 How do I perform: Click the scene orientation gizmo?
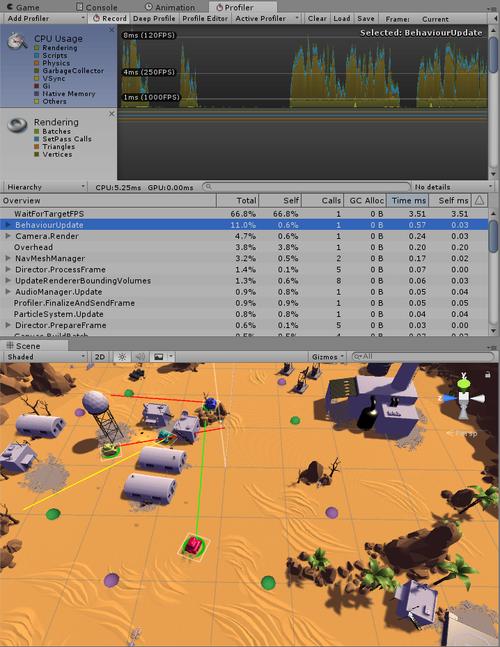pyautogui.click(x=463, y=398)
